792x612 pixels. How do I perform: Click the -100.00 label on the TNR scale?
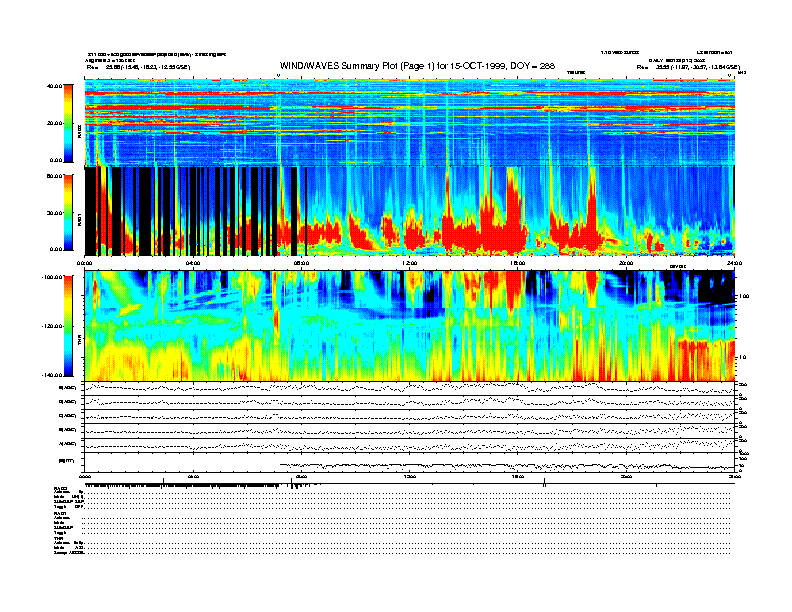[x=52, y=277]
